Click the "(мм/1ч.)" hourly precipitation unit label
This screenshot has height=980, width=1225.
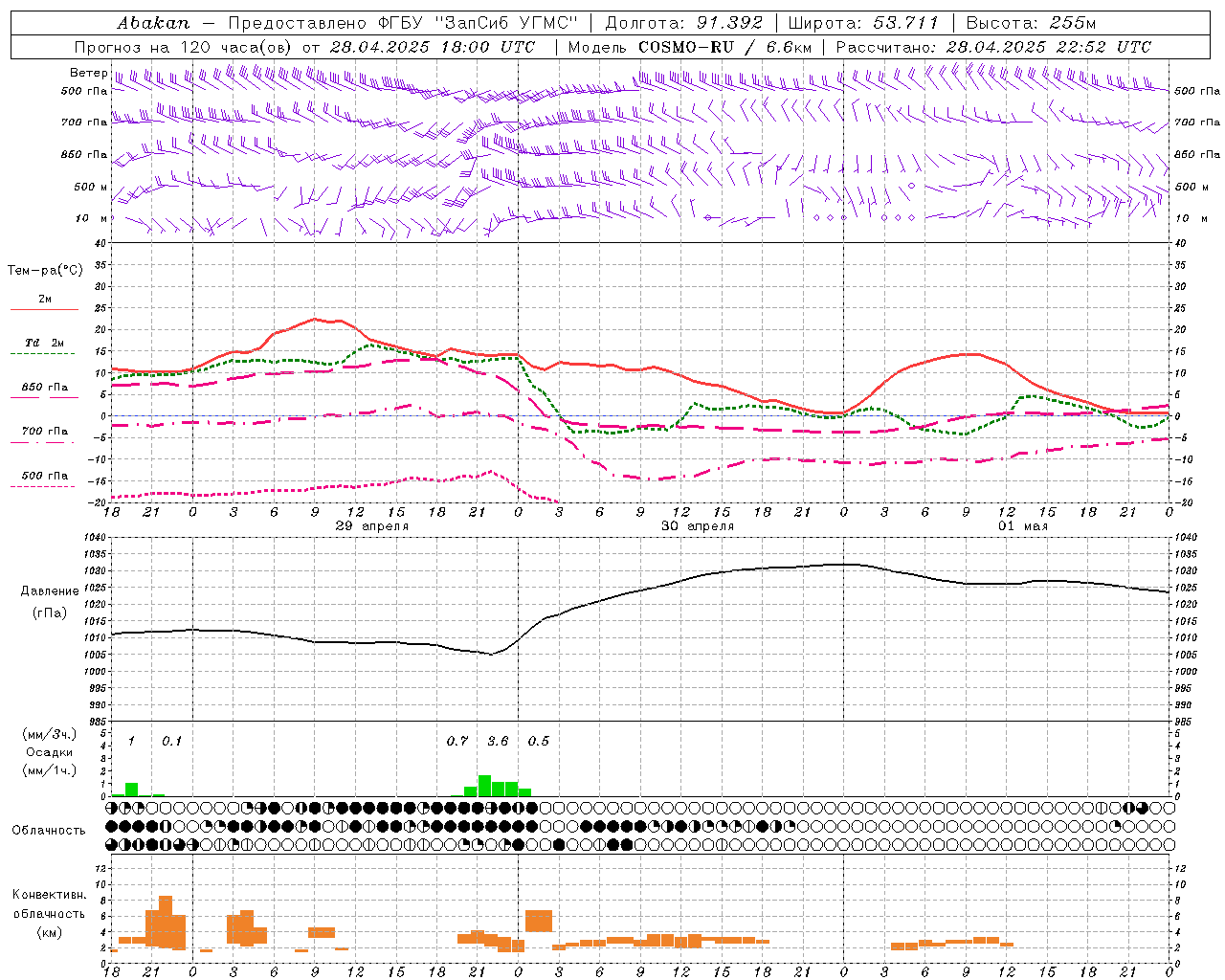50,770
